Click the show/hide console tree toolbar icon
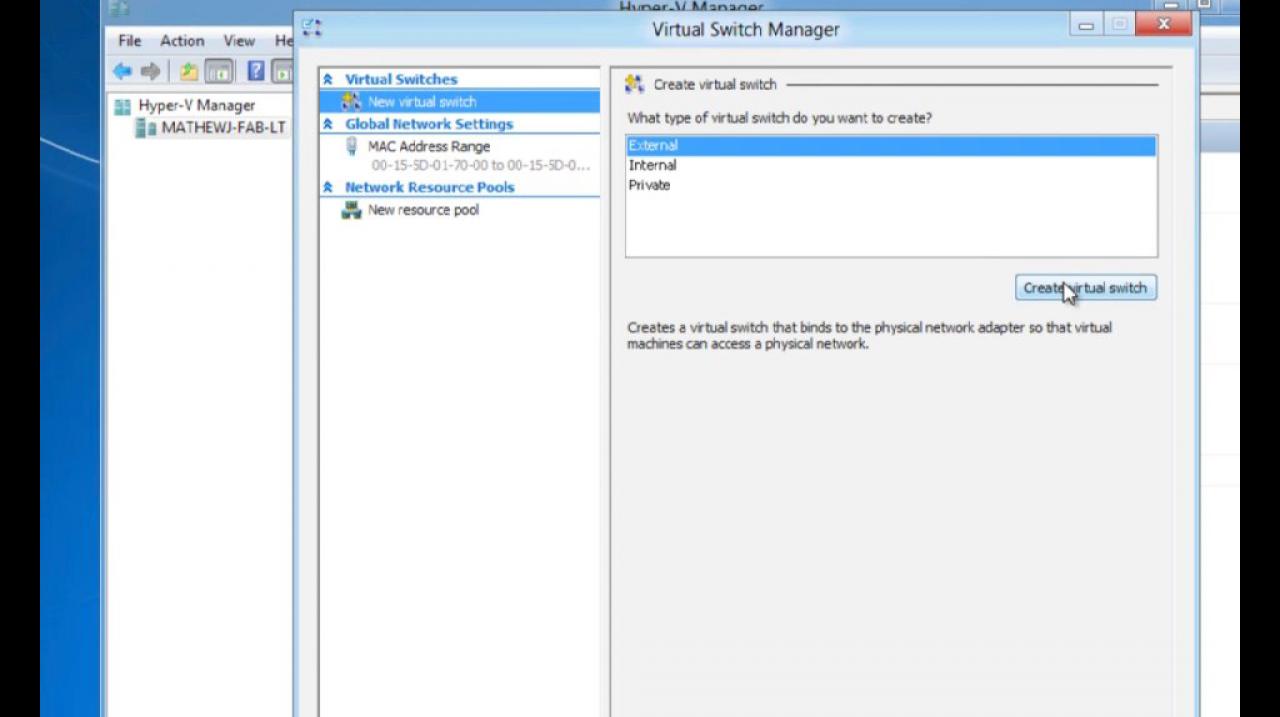The height and width of the screenshot is (717, 1280). [219, 71]
